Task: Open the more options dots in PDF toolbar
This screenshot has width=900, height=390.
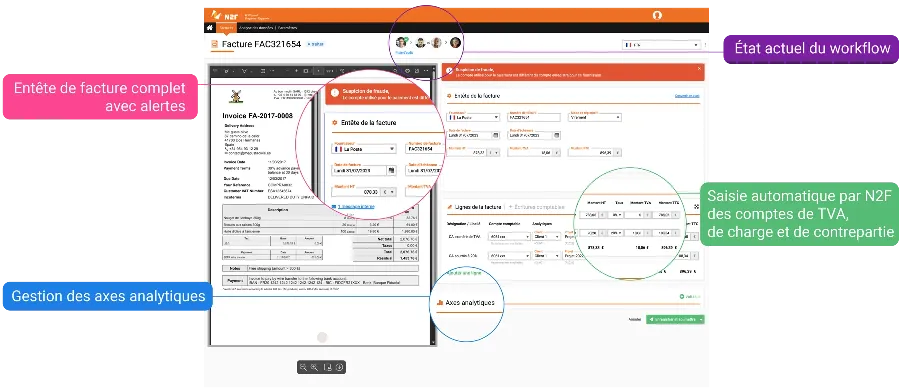Action: click(x=425, y=71)
